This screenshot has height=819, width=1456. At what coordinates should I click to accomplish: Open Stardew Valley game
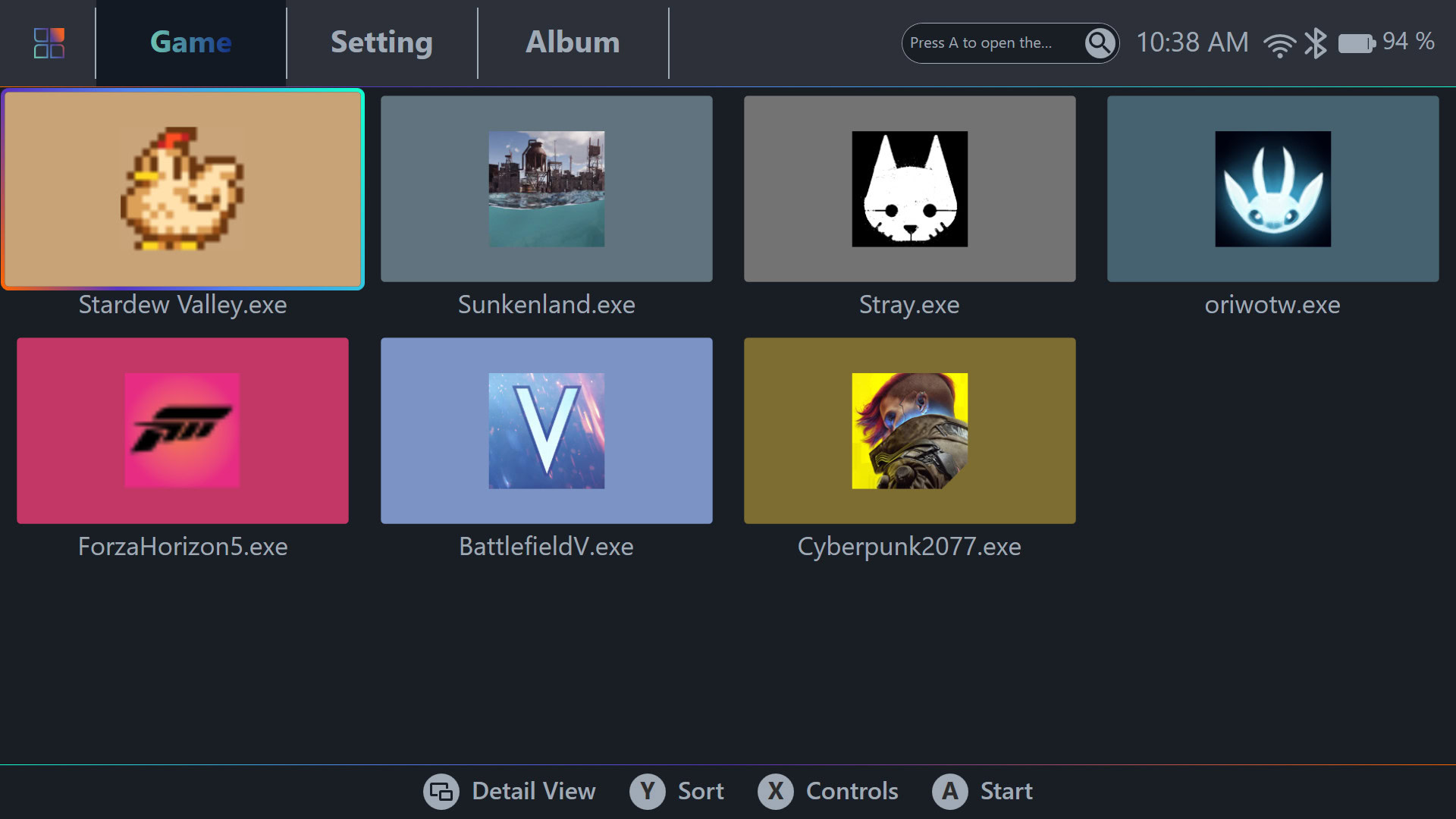pos(184,189)
